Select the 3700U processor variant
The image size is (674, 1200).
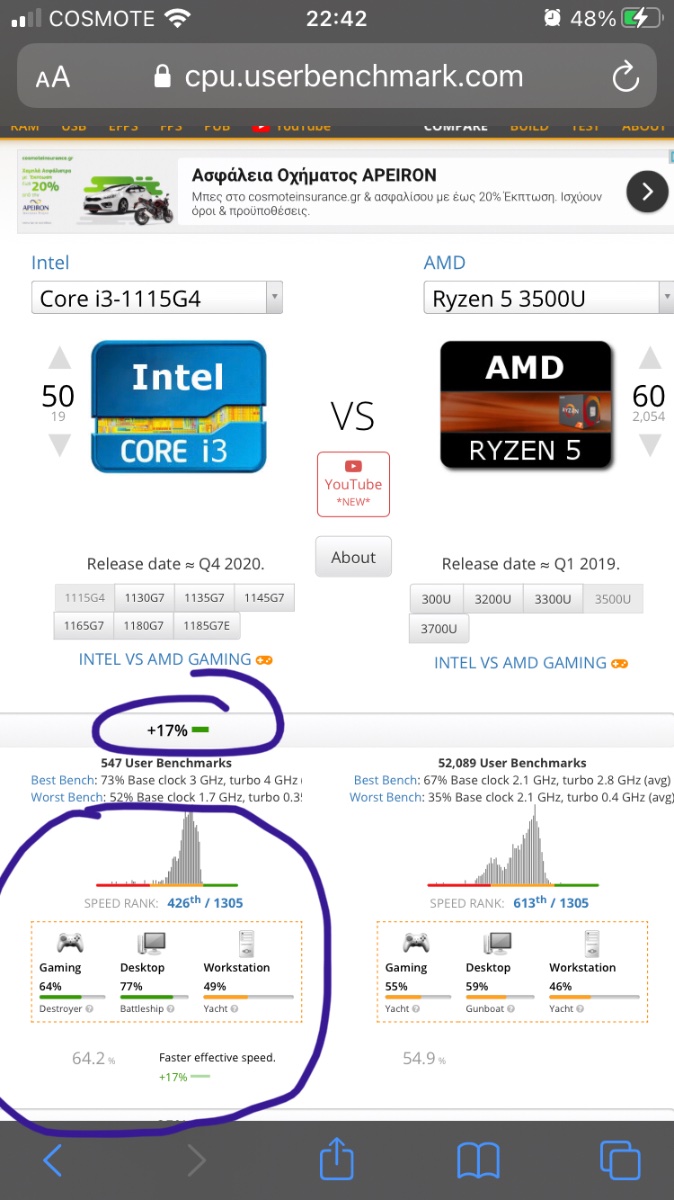[x=439, y=628]
